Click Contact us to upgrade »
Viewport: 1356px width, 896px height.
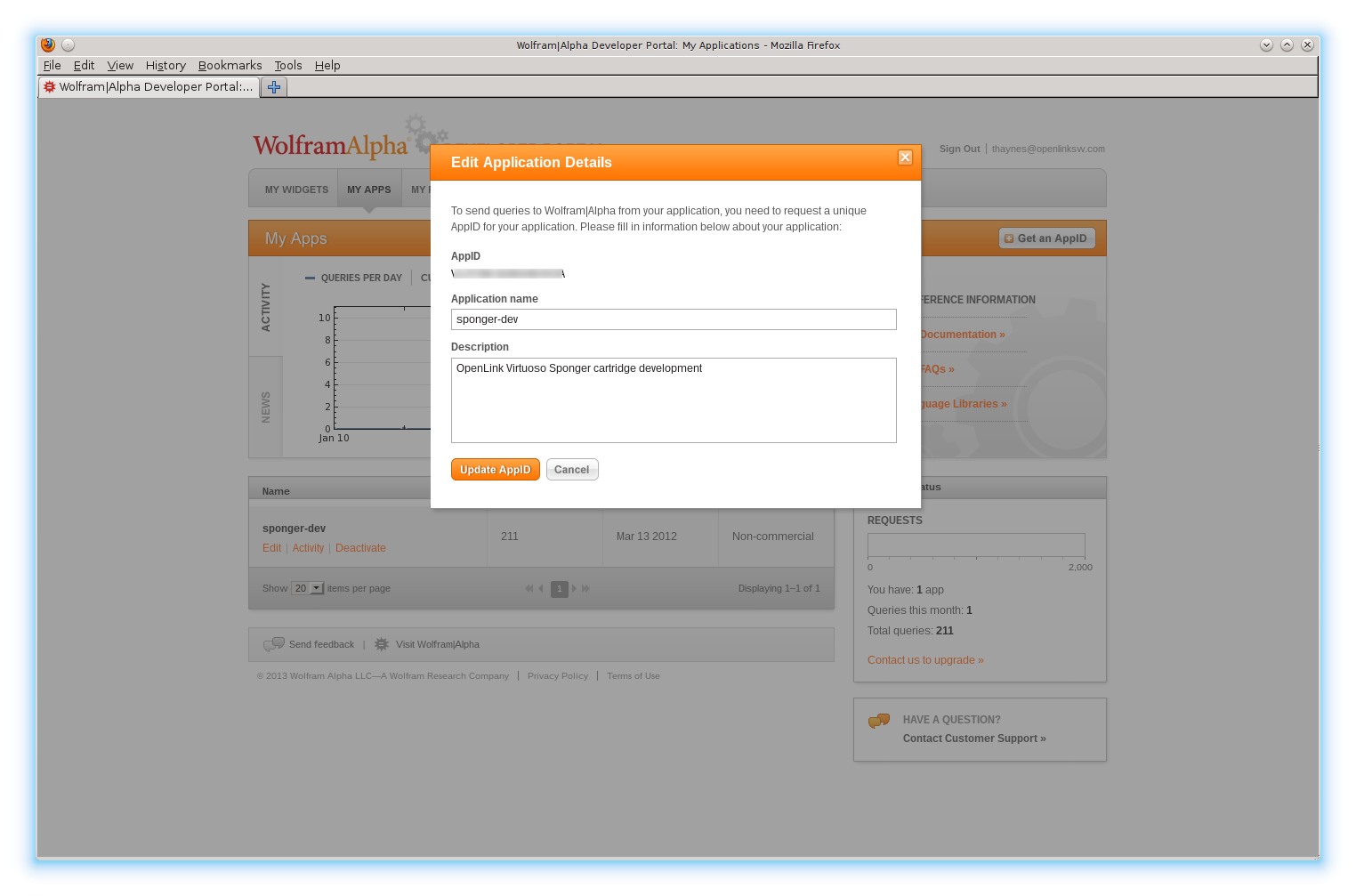pos(925,660)
